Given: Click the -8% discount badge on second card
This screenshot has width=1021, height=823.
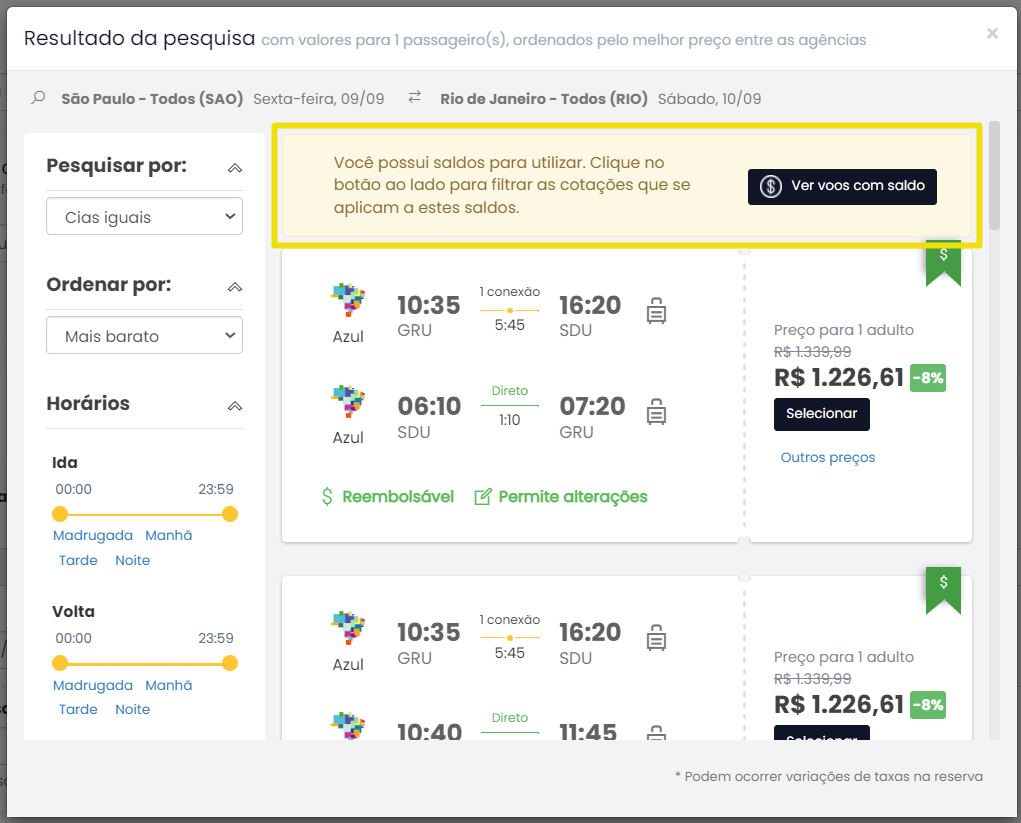Looking at the screenshot, I should (928, 705).
